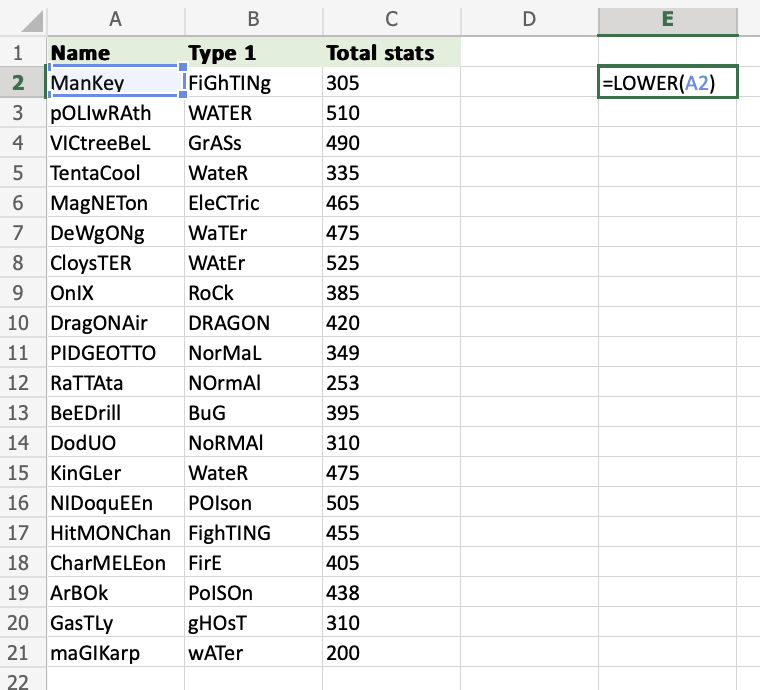Select column E header
The width and height of the screenshot is (760, 690).
(x=667, y=18)
